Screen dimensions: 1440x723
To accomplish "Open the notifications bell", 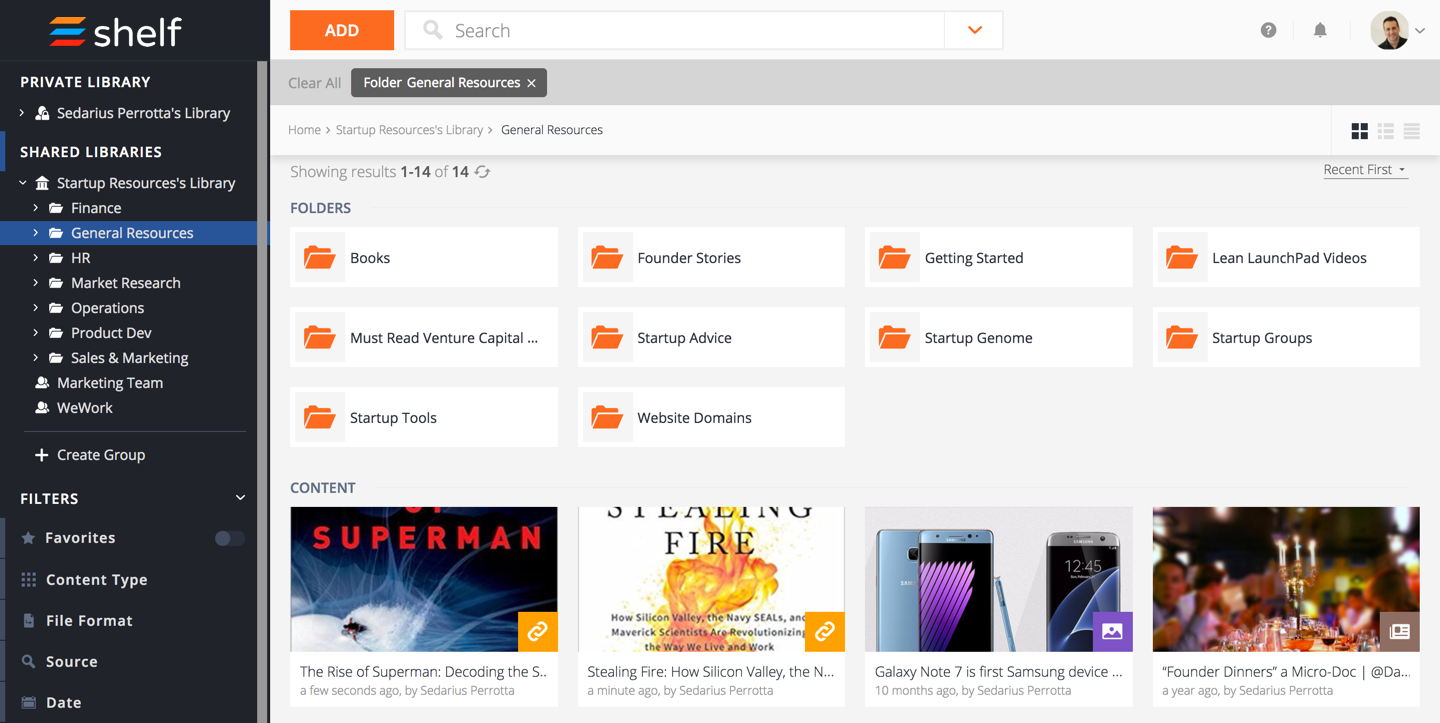I will (1320, 30).
